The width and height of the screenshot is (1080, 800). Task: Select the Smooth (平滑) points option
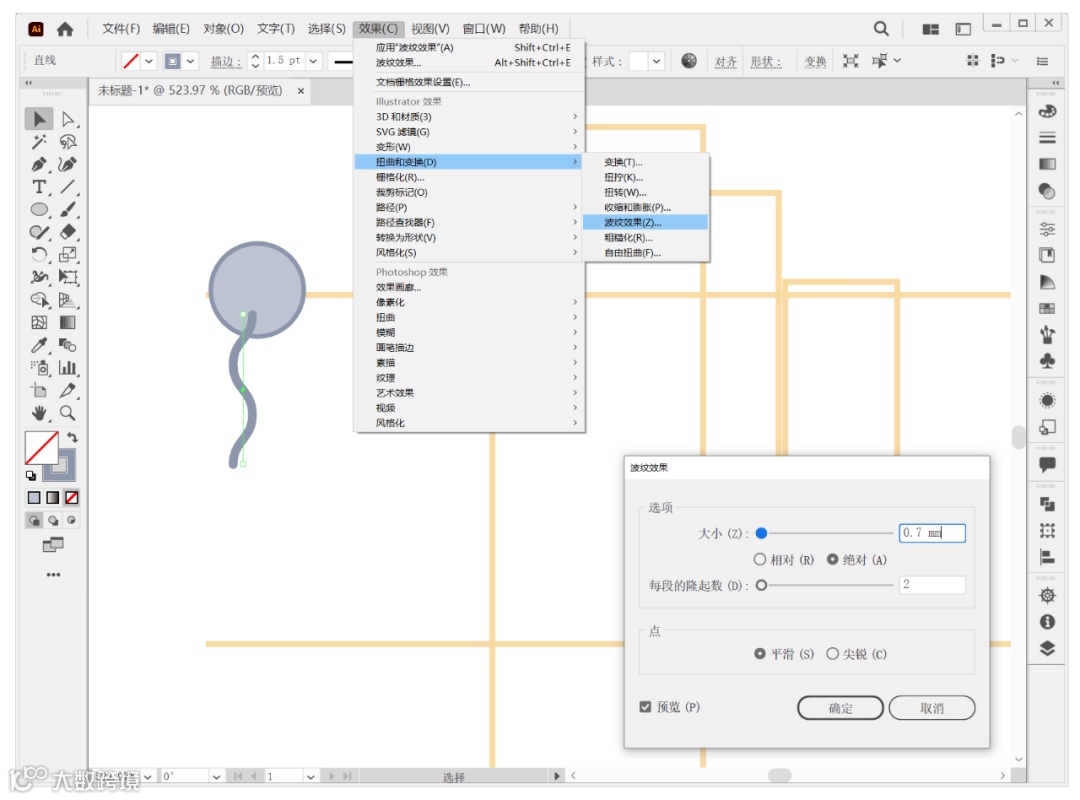760,653
